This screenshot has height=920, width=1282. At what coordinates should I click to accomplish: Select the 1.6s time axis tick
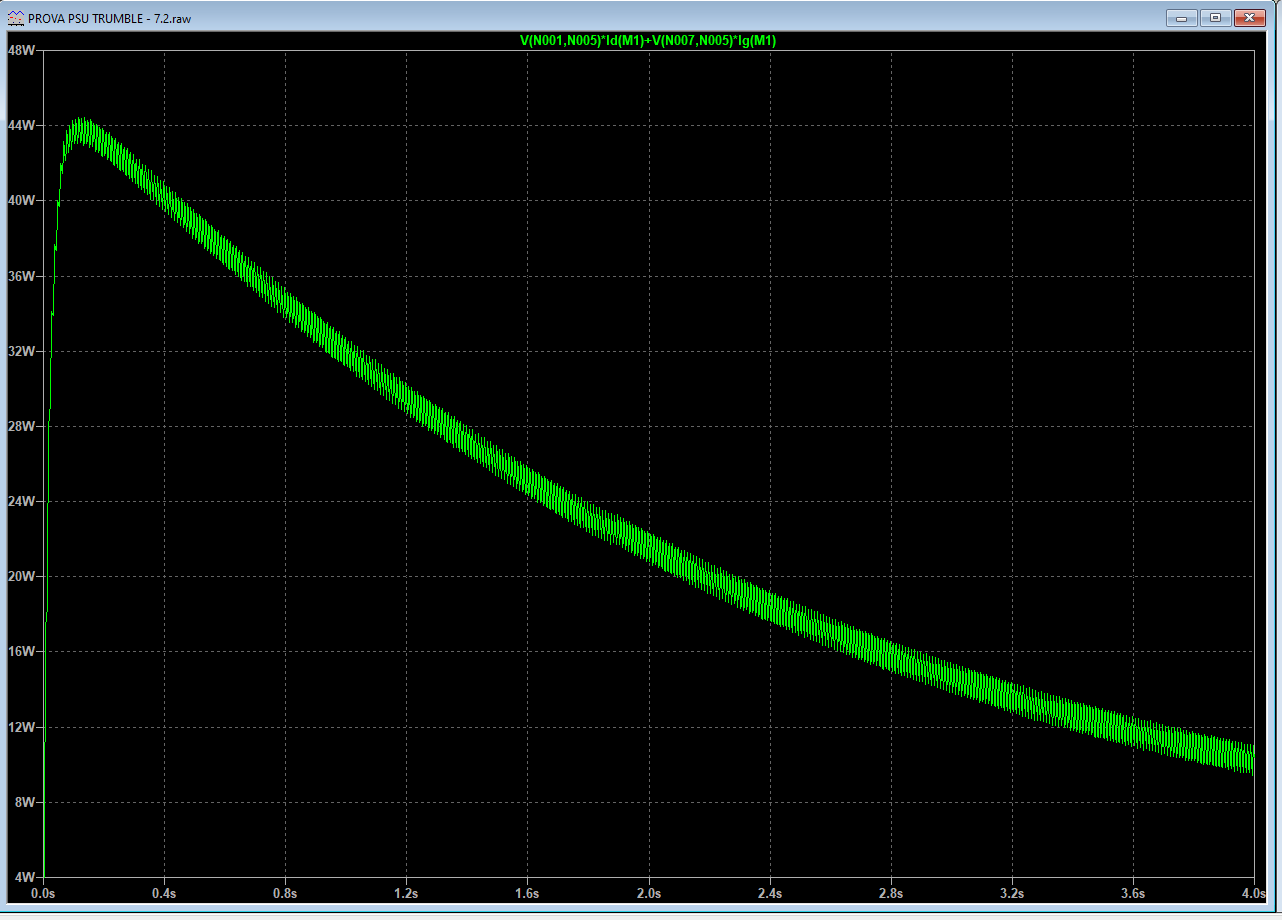[x=527, y=892]
